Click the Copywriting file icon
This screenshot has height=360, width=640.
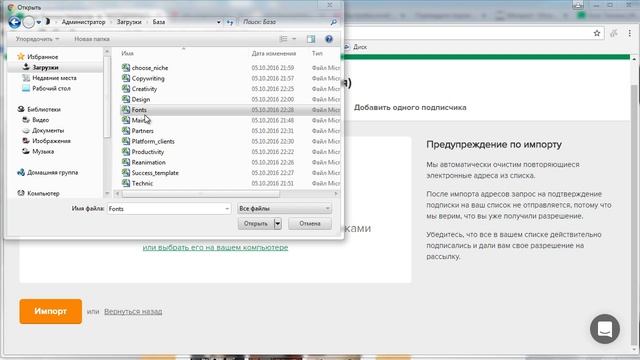tap(126, 78)
